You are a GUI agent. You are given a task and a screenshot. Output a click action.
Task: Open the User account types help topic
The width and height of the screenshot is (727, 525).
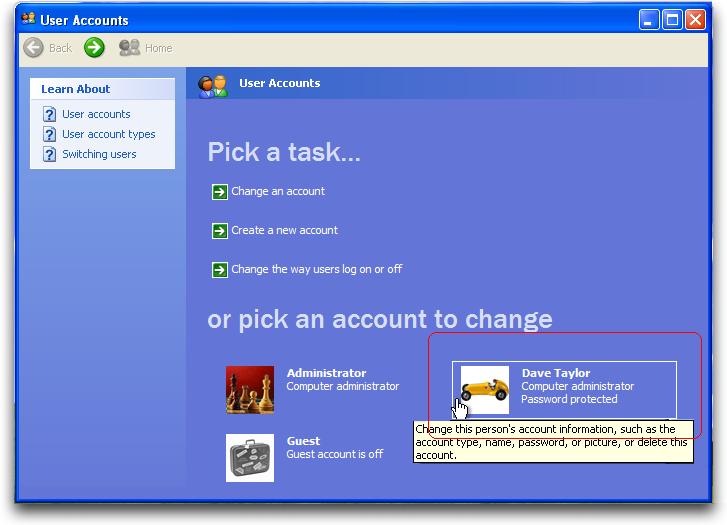click(108, 135)
